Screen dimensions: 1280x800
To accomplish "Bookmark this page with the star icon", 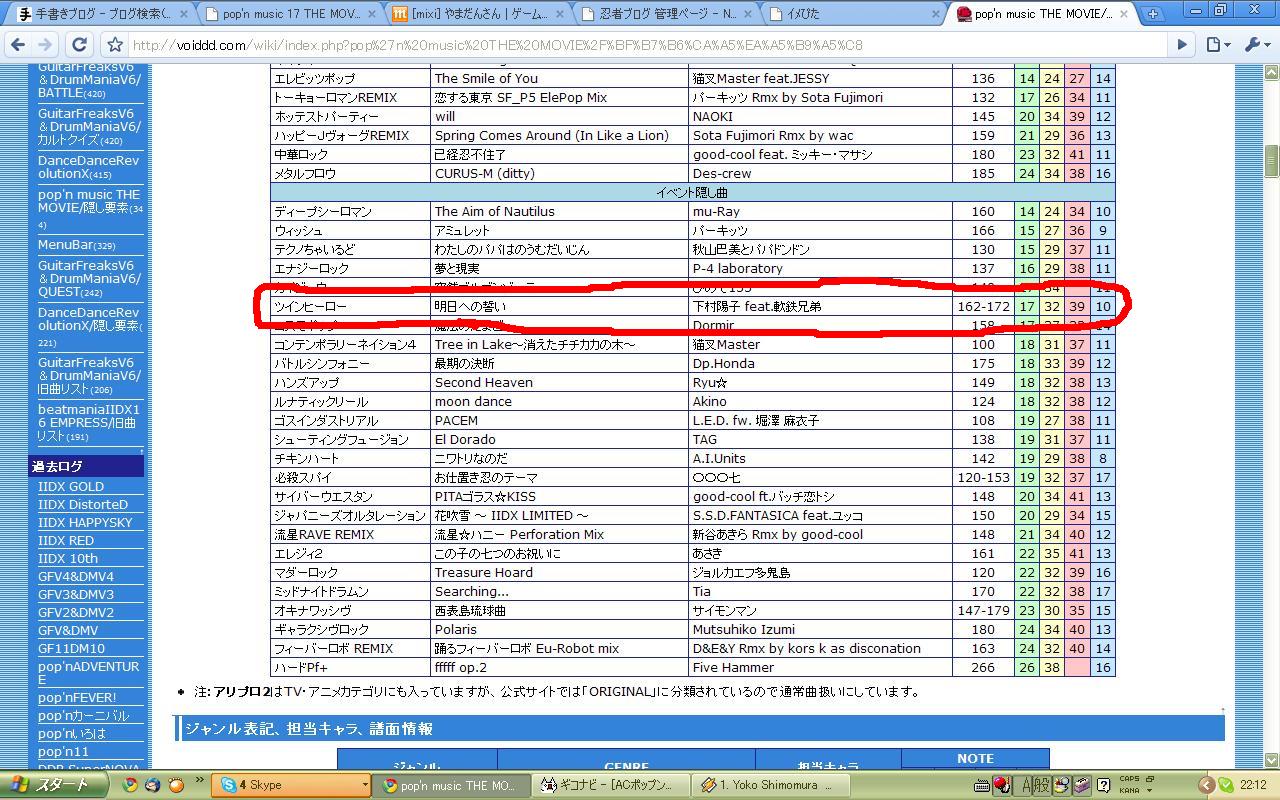I will [115, 45].
